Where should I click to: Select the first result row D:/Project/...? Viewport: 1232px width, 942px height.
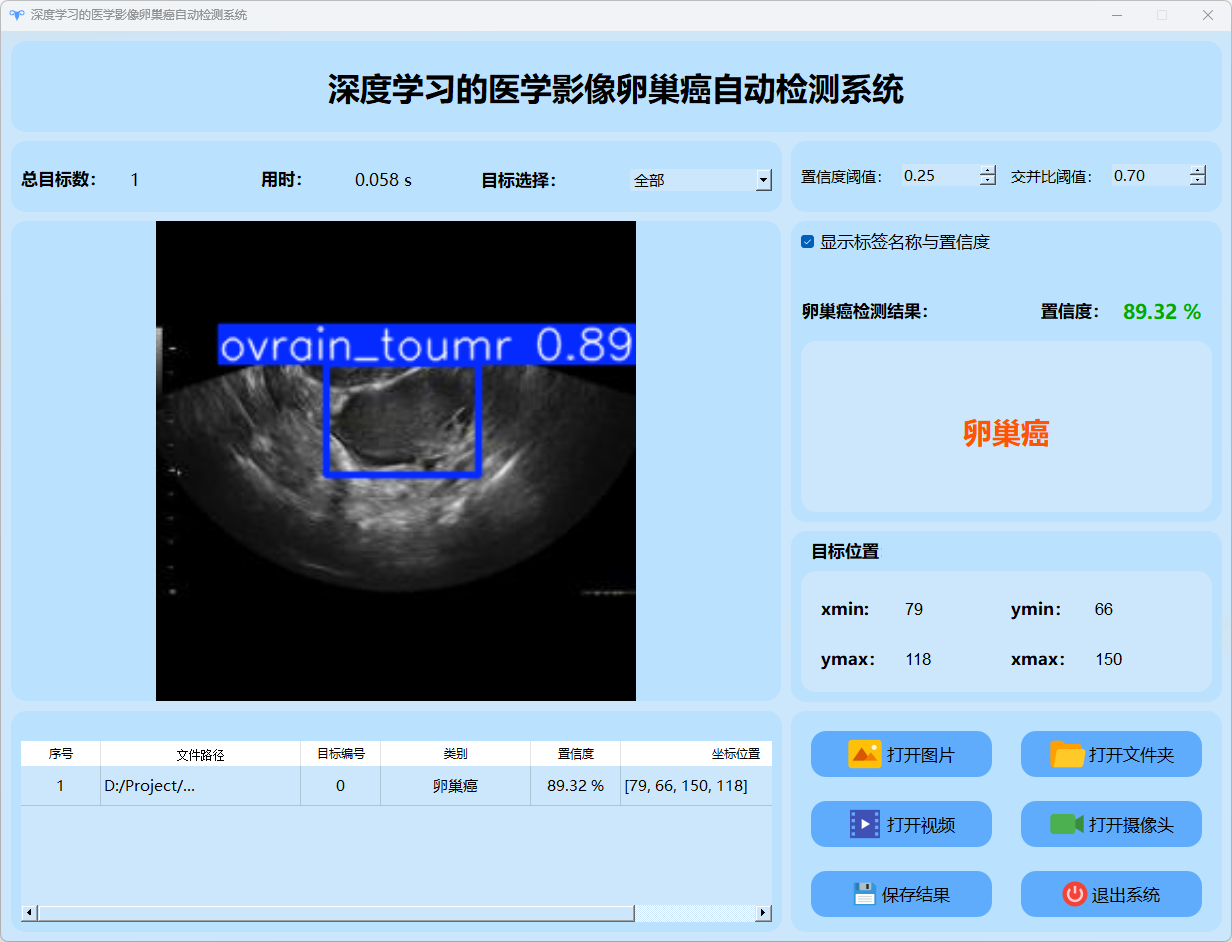click(200, 786)
